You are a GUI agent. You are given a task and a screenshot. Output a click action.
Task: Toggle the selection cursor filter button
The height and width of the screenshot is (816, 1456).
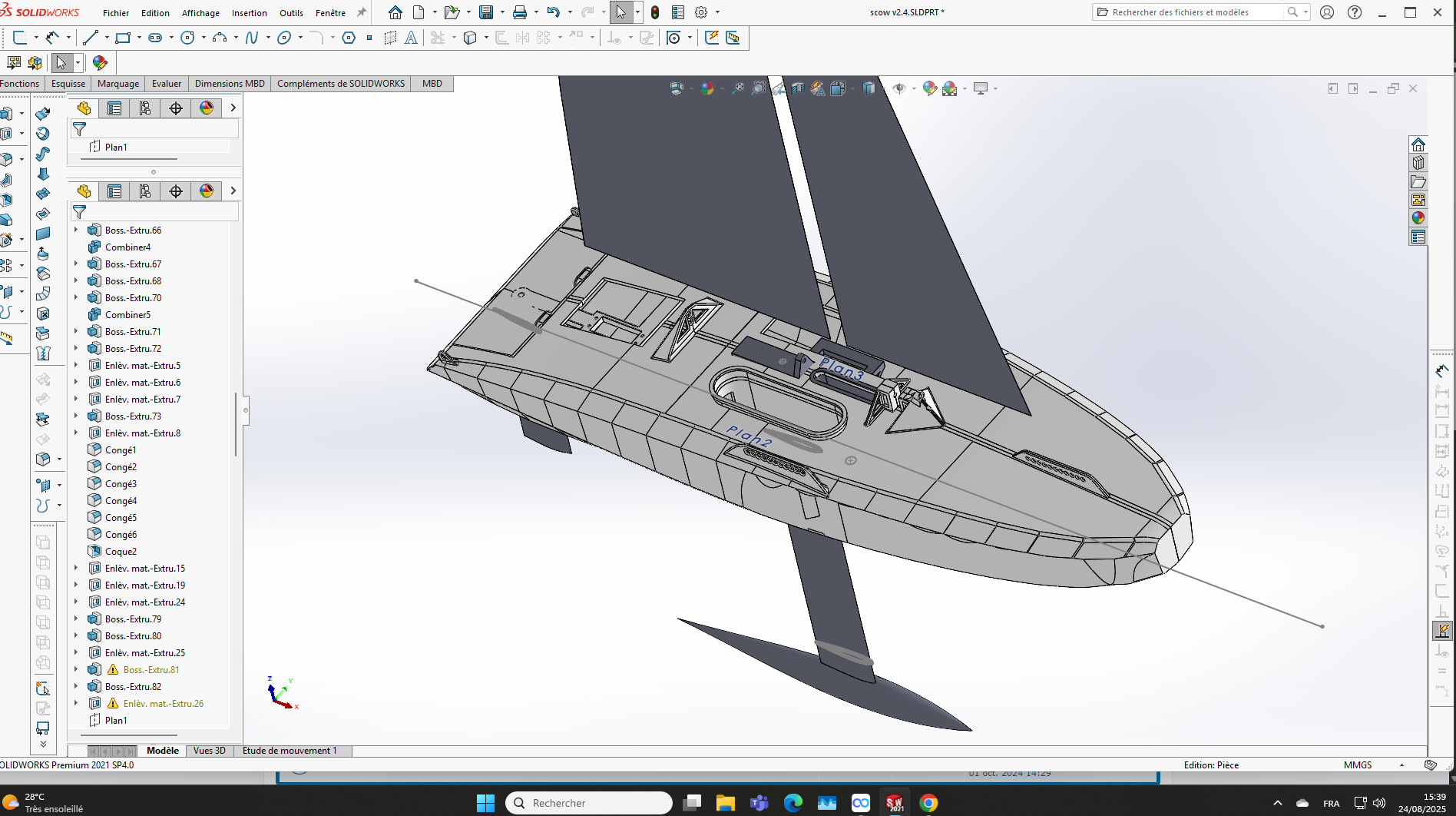[61, 62]
